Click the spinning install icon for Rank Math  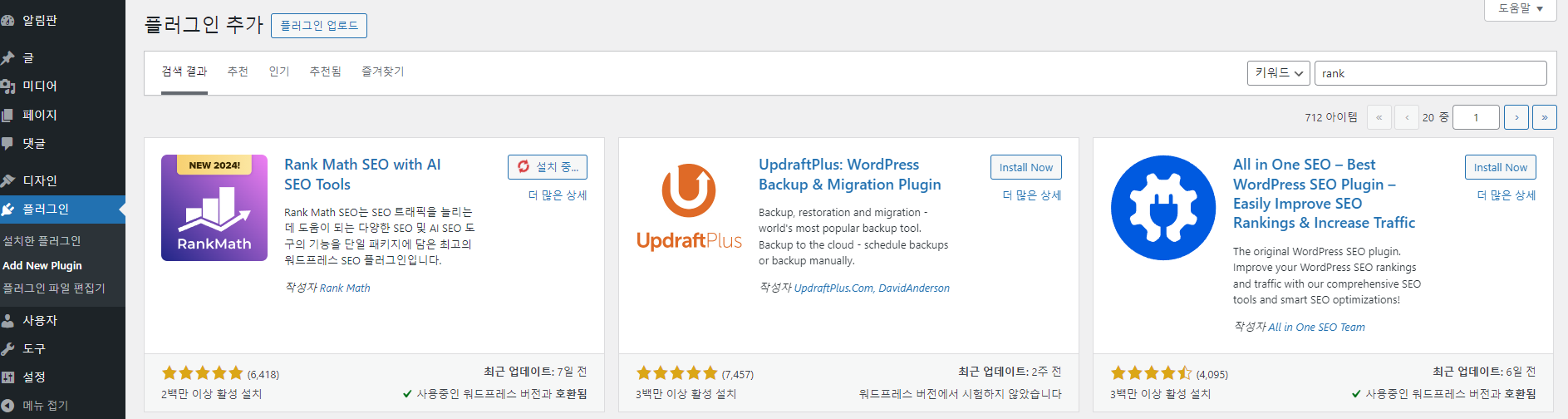(x=523, y=166)
